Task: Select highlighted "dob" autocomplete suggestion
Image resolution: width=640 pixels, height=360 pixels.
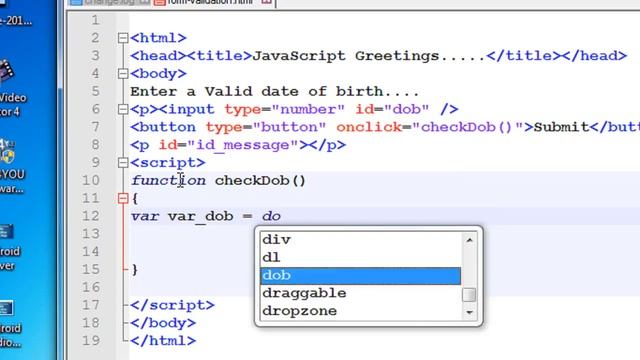Action: 360,276
